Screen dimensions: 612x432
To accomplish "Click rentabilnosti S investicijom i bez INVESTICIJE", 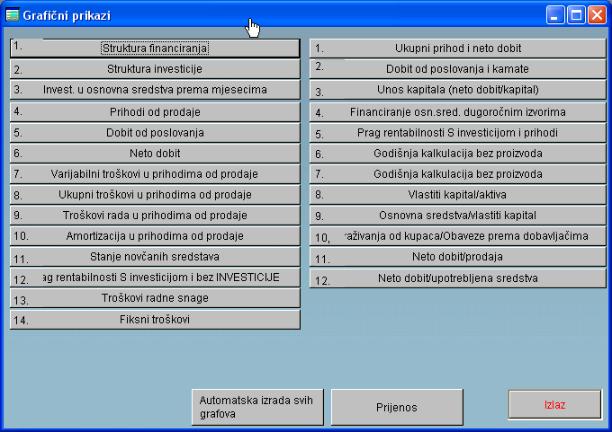I will tap(155, 277).
